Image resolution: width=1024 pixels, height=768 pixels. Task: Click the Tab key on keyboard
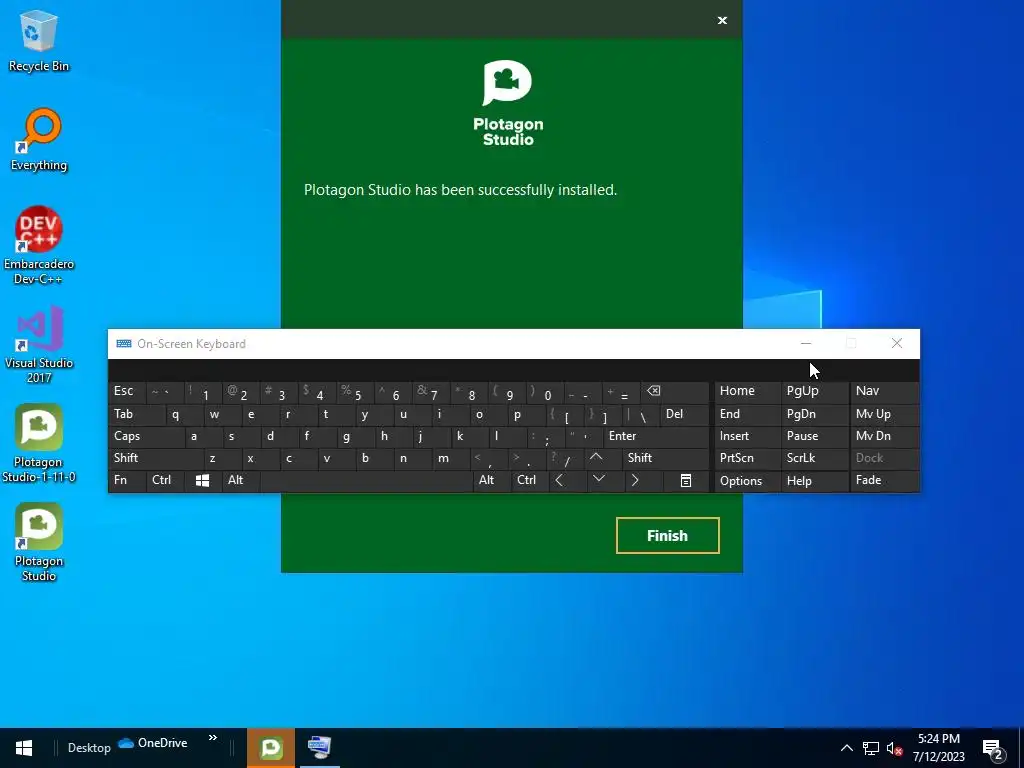pyautogui.click(x=136, y=415)
